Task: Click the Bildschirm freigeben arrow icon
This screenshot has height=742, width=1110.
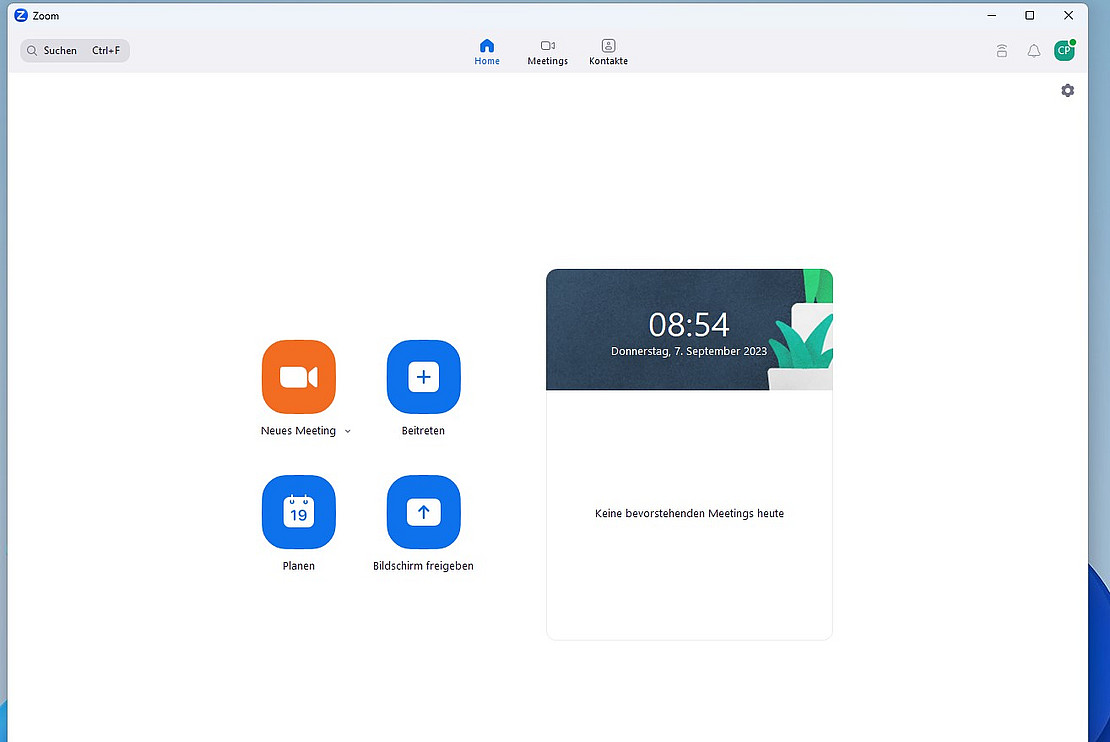Action: click(423, 512)
